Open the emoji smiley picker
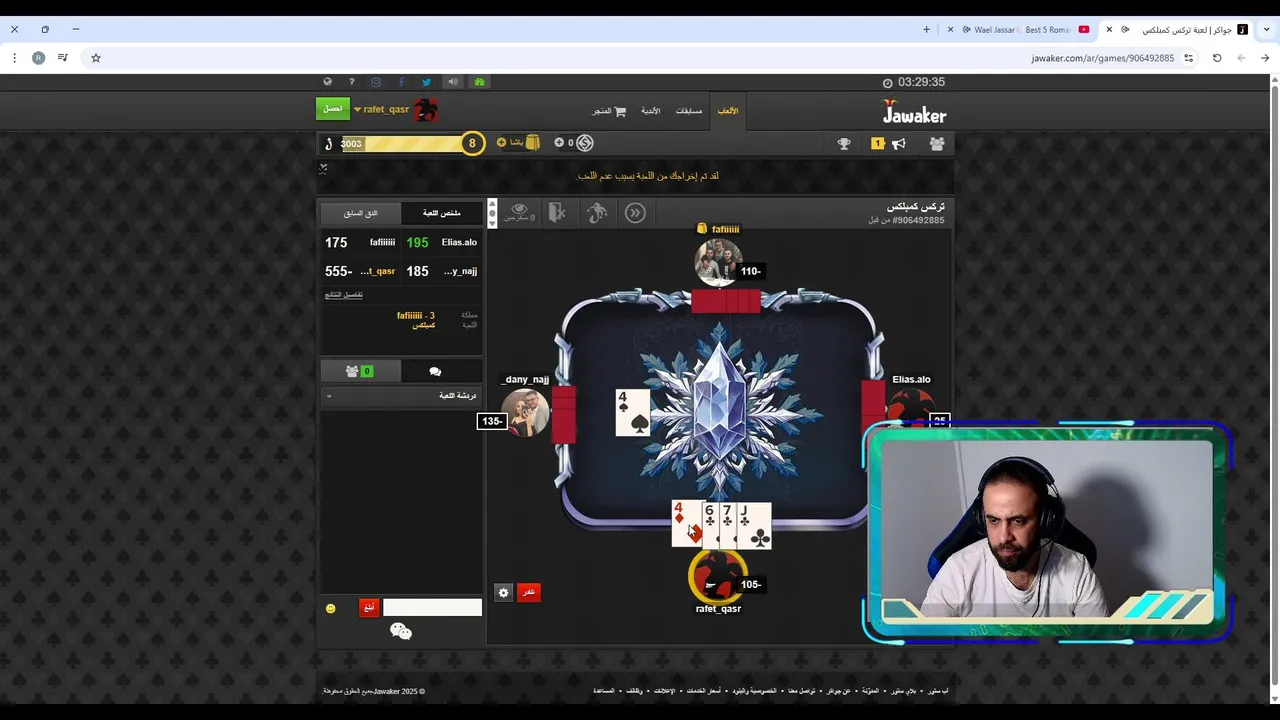The height and width of the screenshot is (720, 1280). 331,608
